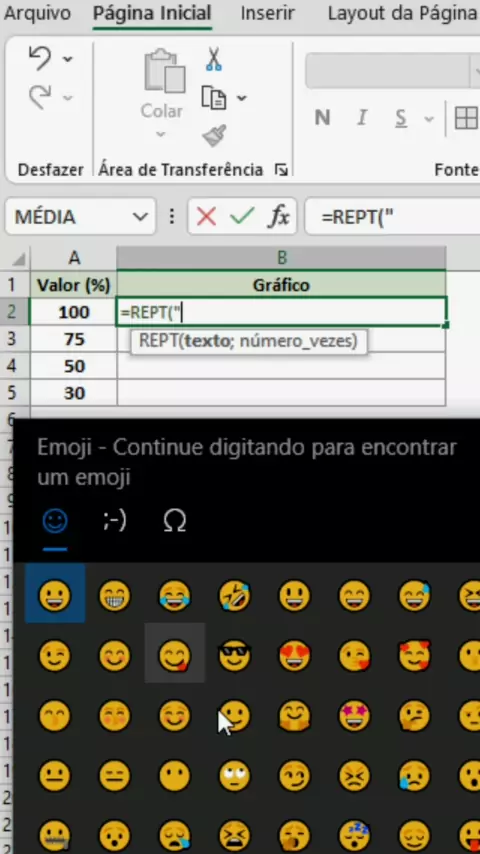Switch to kaomoji ;-) tab
The width and height of the screenshot is (480, 854).
(114, 521)
